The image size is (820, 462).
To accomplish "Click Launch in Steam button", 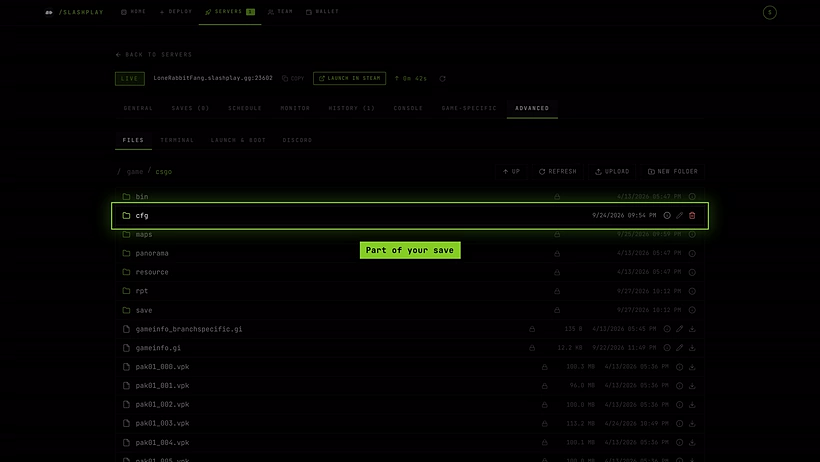I will tap(349, 78).
